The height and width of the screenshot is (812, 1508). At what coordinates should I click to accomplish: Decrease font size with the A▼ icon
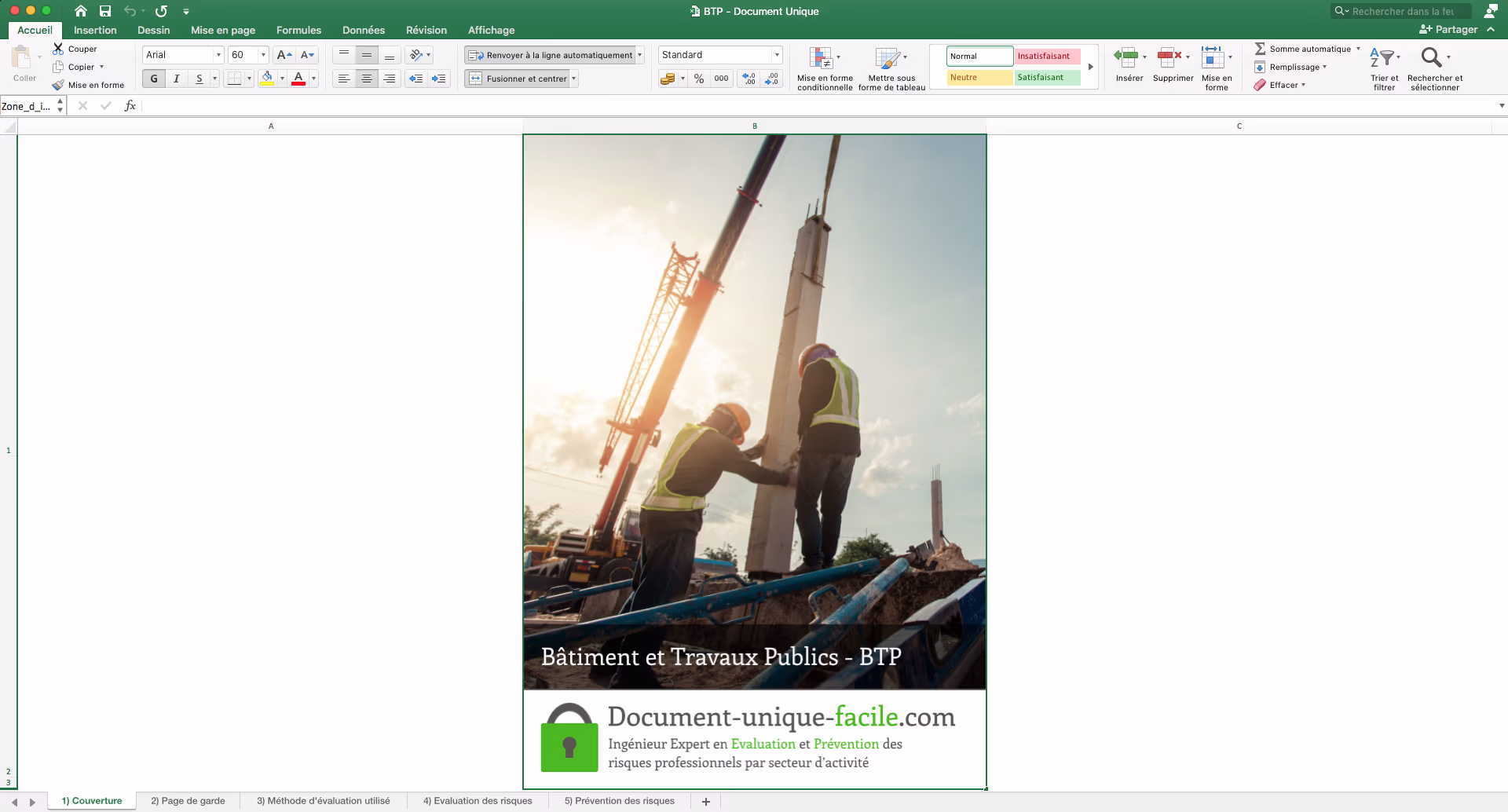308,55
